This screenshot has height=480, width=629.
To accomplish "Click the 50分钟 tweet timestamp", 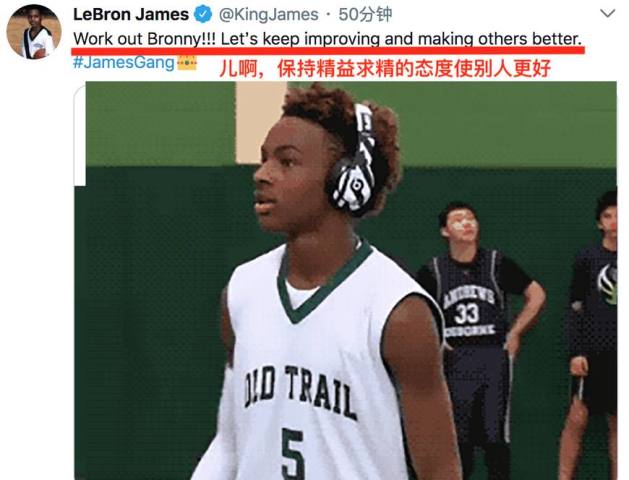I will point(365,14).
